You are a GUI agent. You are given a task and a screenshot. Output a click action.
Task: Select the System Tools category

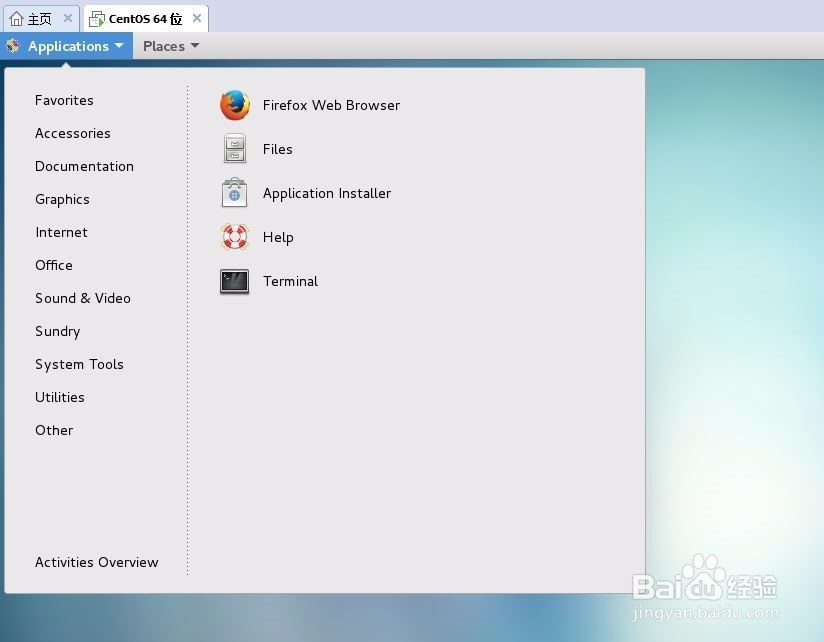tap(79, 365)
